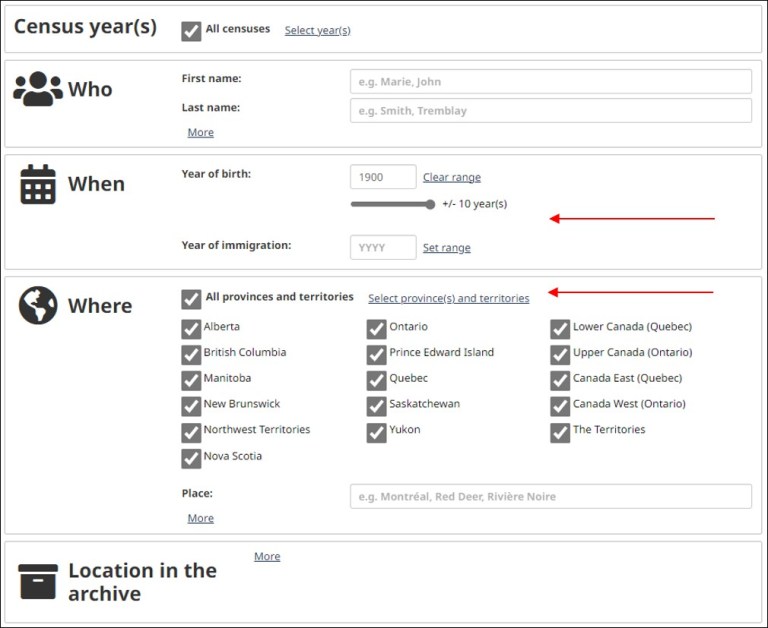The image size is (768, 628).
Task: Click the "+/- 10 year(s)" range text
Action: click(x=475, y=204)
